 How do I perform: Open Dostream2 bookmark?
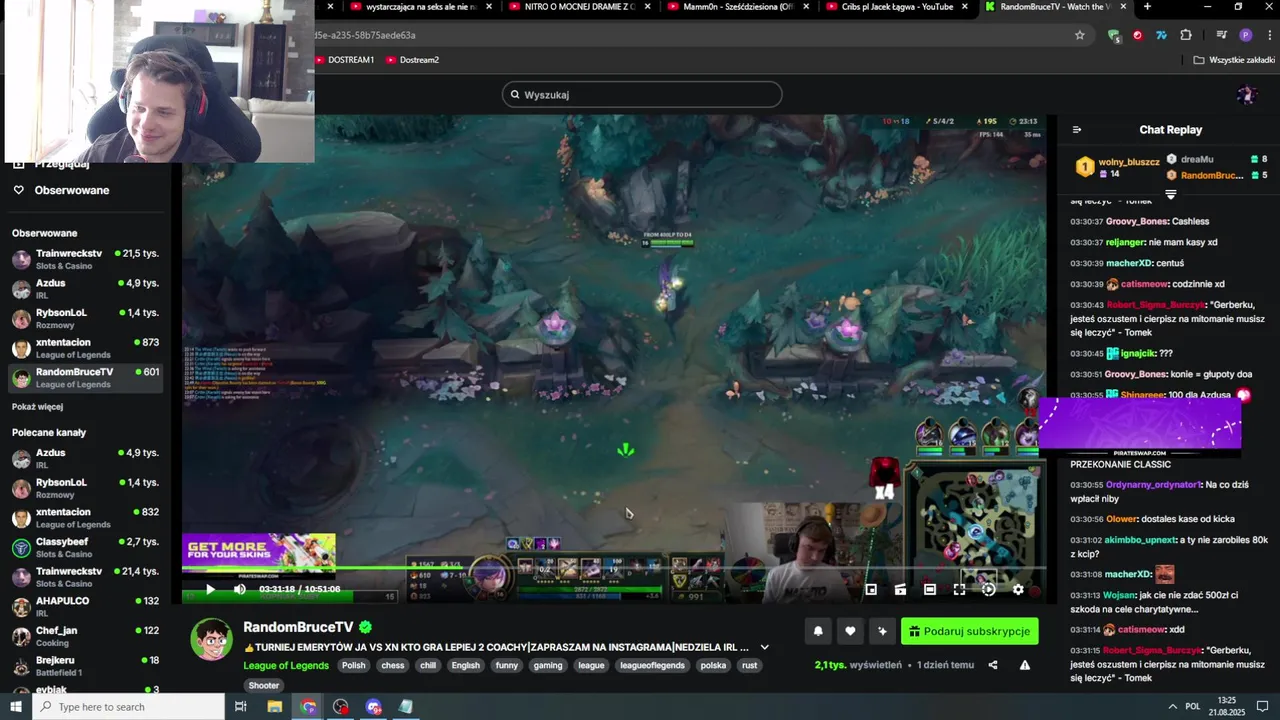[x=413, y=60]
